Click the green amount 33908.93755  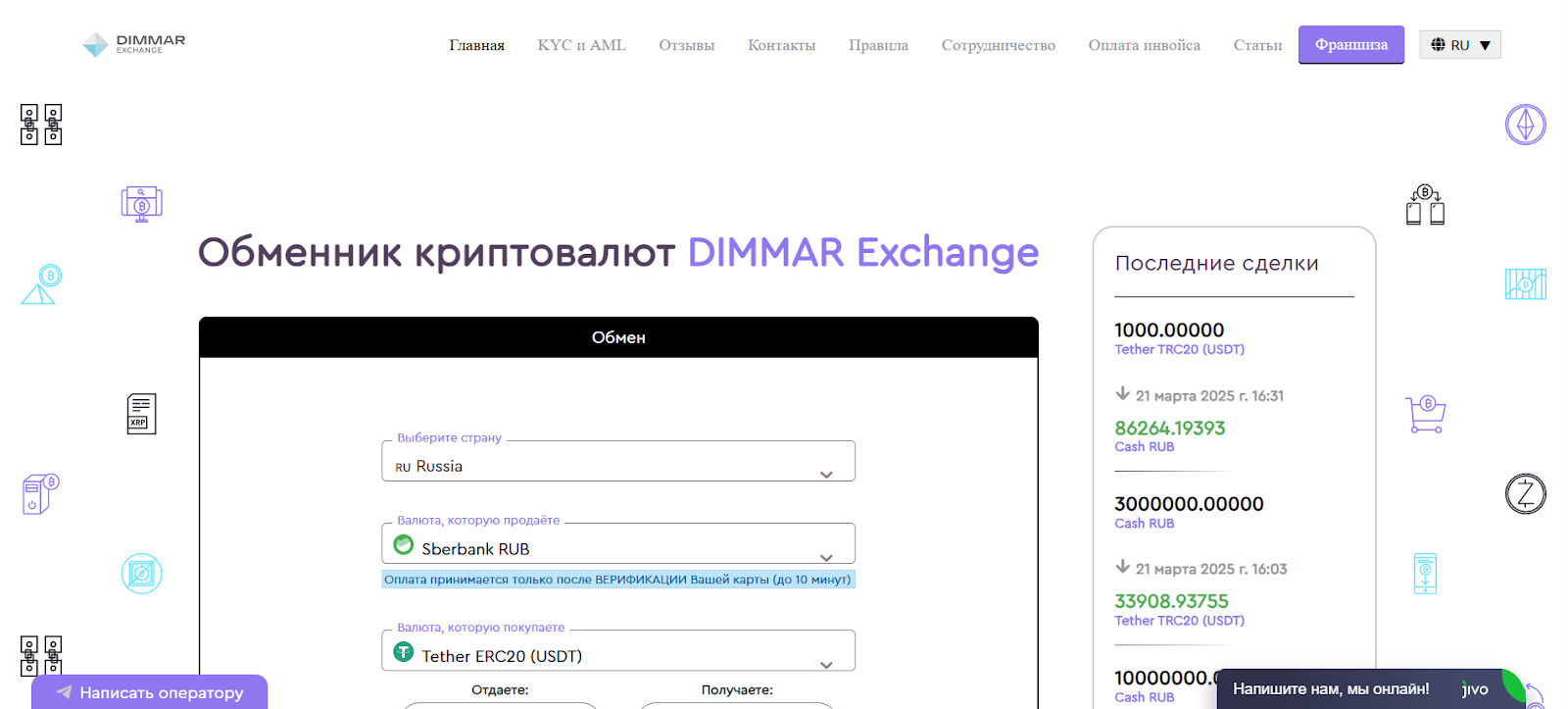click(1171, 601)
